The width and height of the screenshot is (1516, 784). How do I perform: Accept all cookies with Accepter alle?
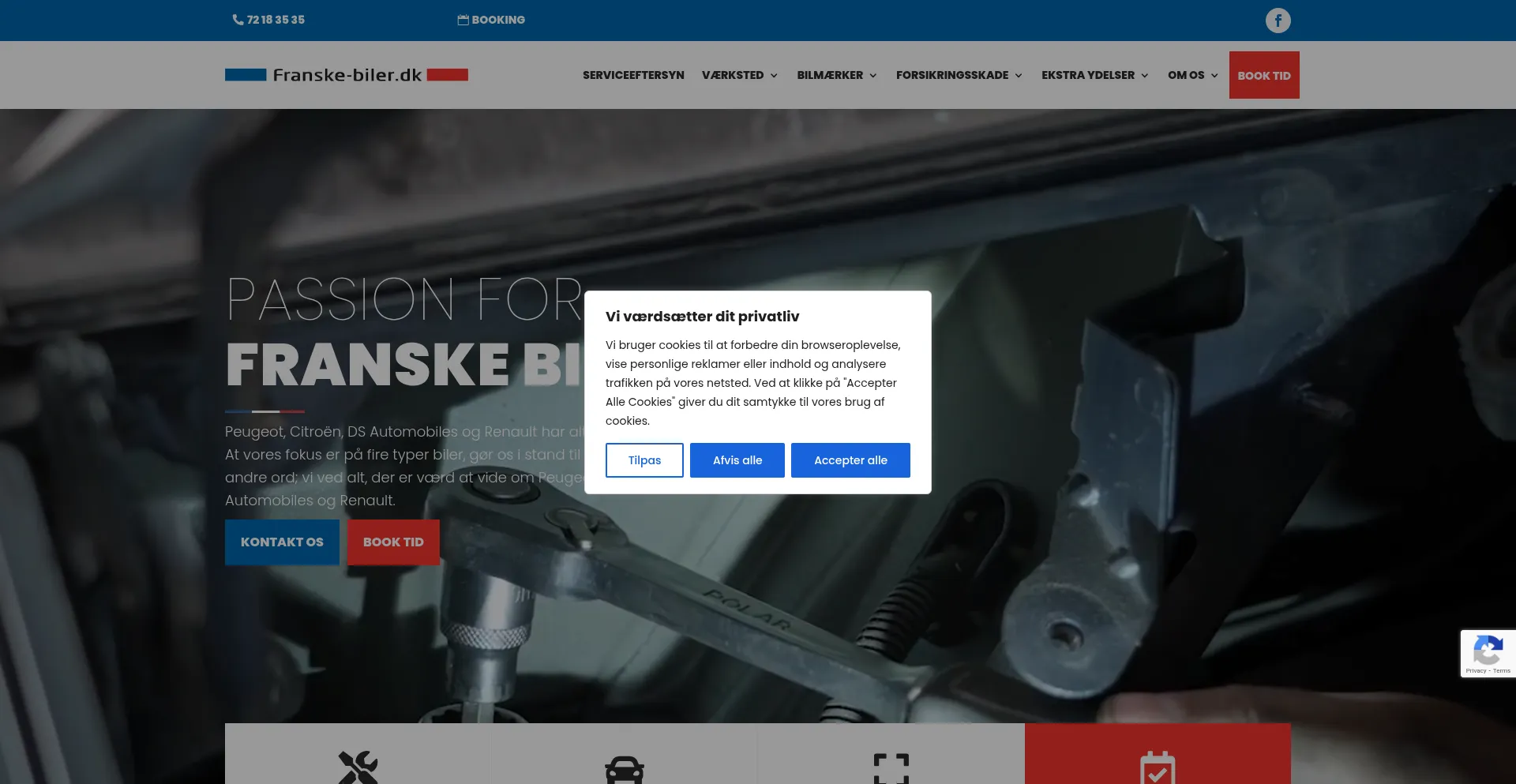pyautogui.click(x=850, y=460)
